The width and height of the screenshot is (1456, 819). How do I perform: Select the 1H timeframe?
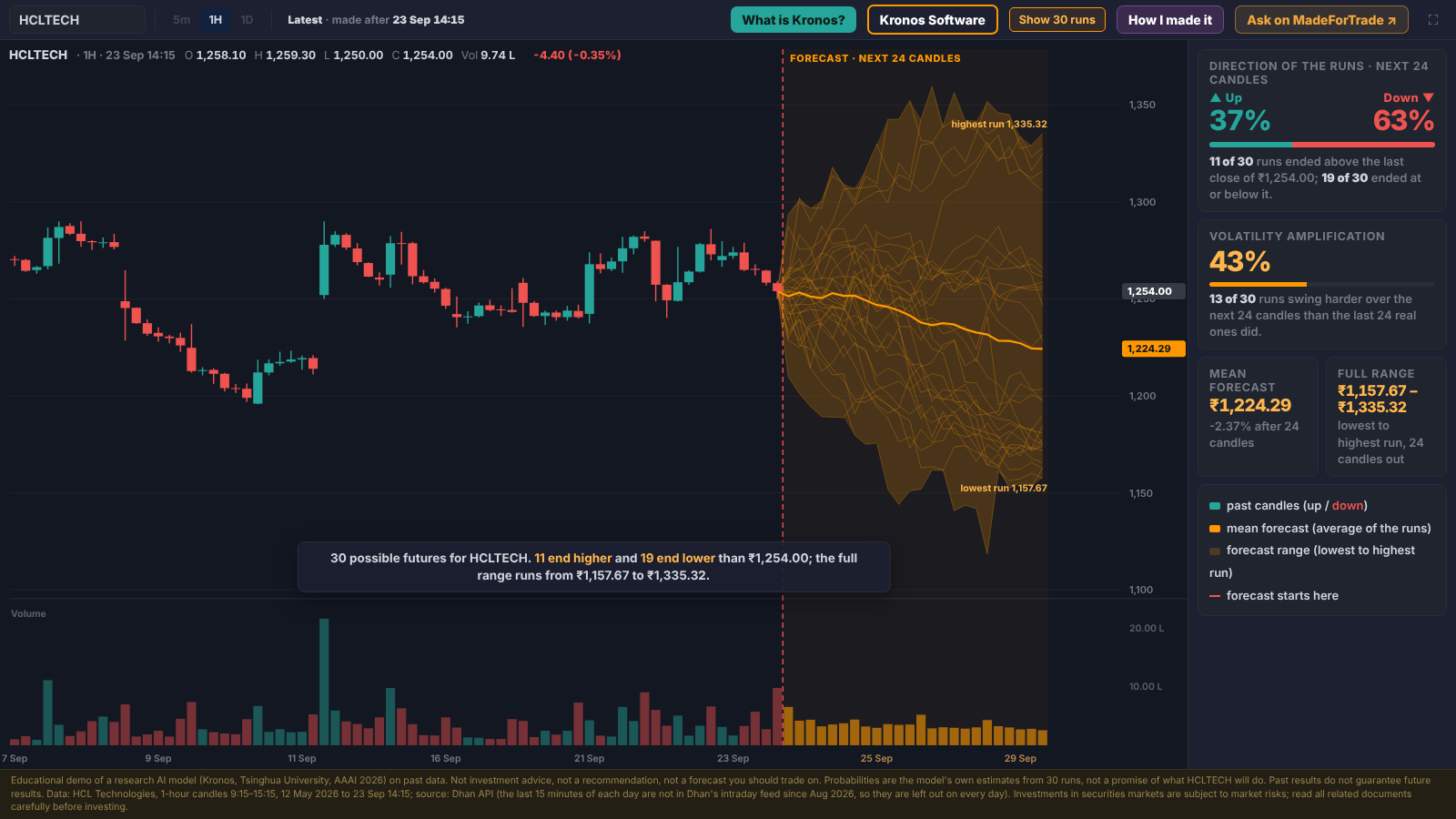click(x=216, y=20)
